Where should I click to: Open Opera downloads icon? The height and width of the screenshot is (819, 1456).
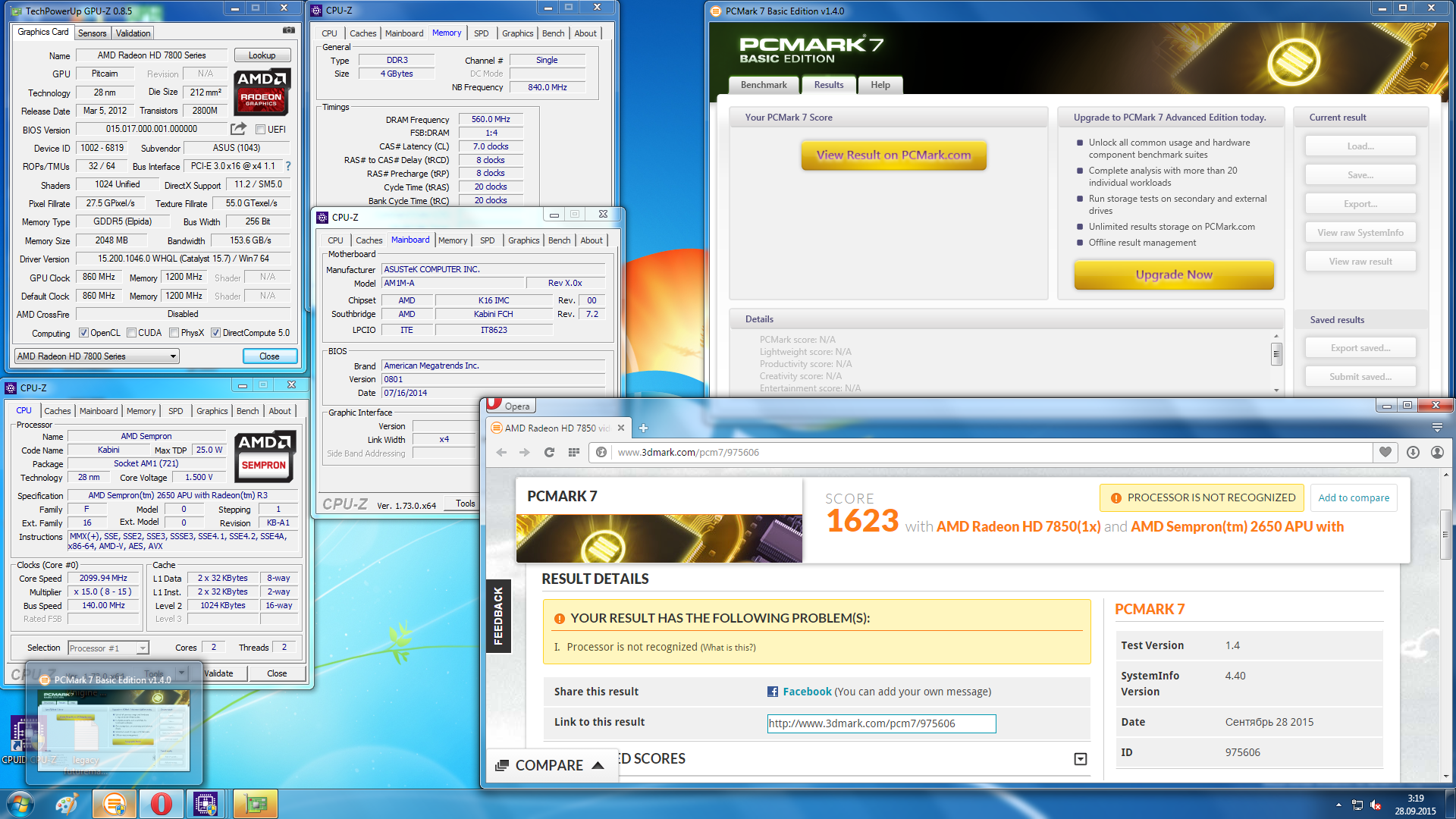pos(1413,452)
